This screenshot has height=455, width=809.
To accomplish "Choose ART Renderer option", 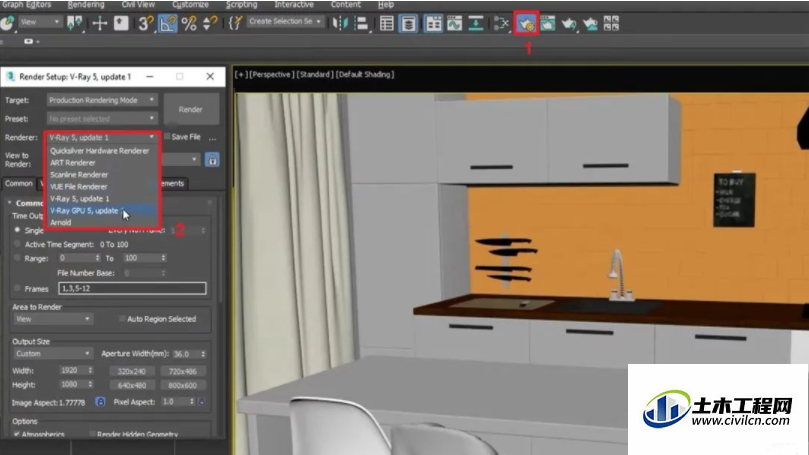I will (102, 162).
